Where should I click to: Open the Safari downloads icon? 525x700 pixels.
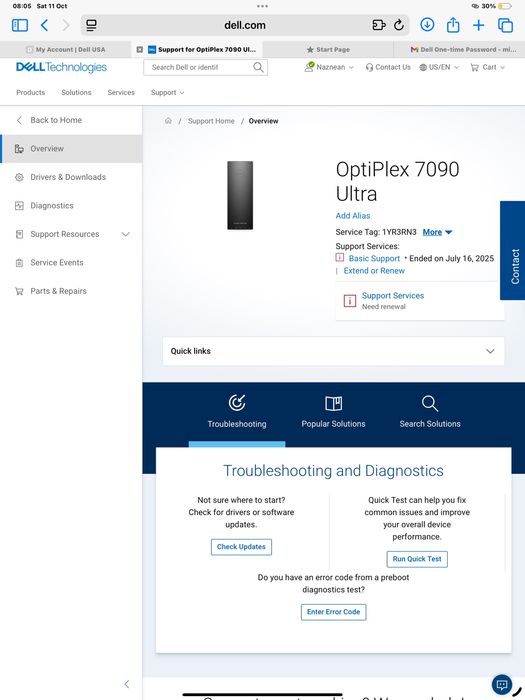(x=427, y=25)
